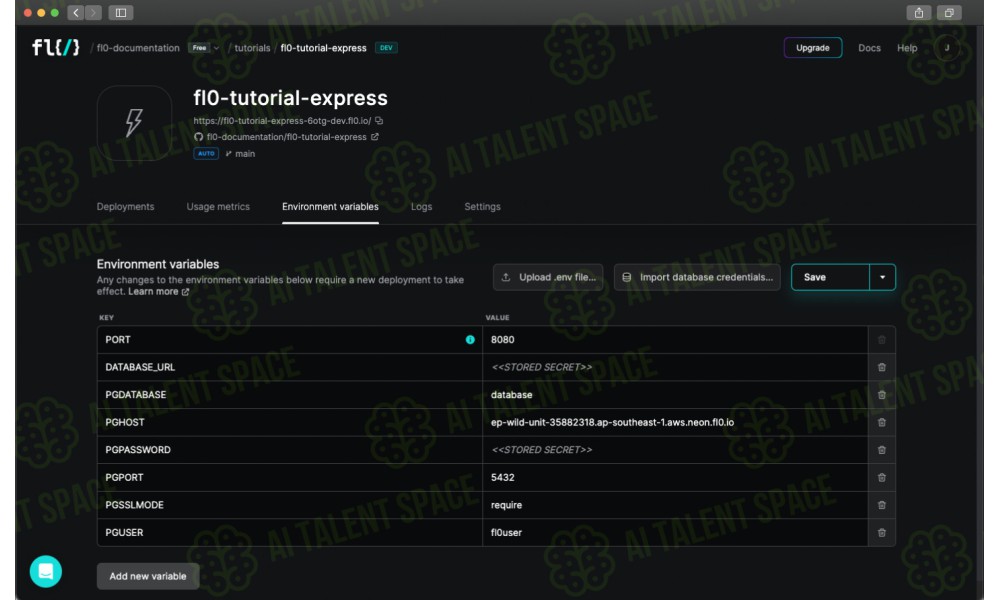Screen dimensions: 1000x600
Task: Edit the PGUSER key name
Action: (290, 532)
